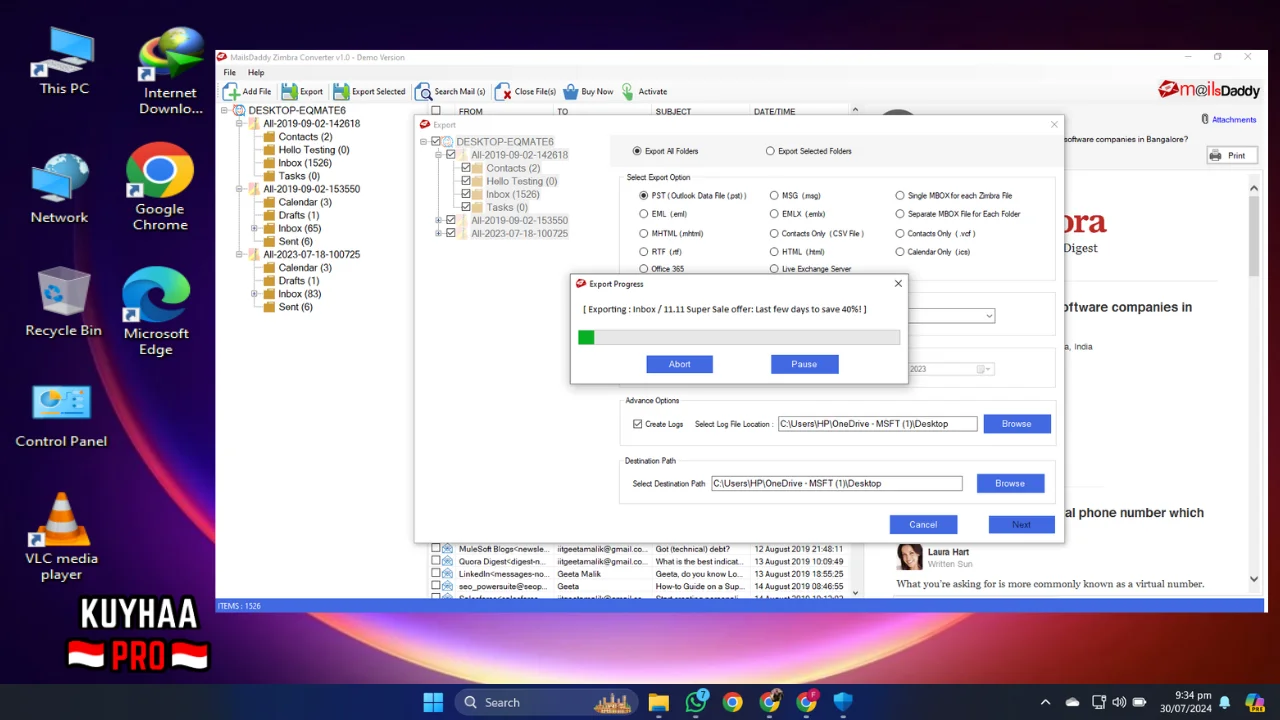The image size is (1280, 720).
Task: Open Microsoft Edge desktop icon
Action: (x=156, y=312)
